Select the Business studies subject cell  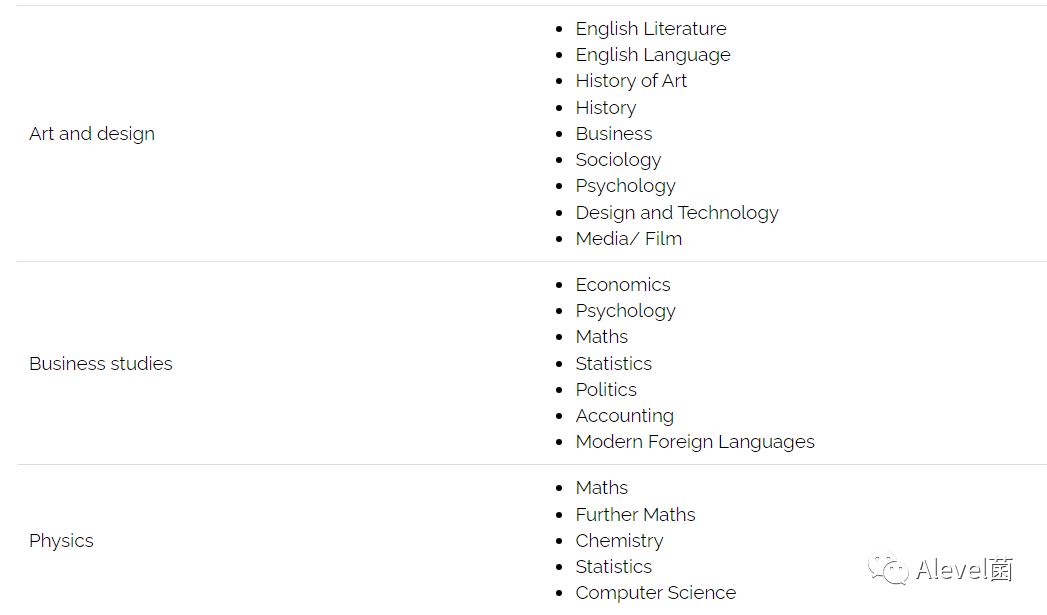(101, 363)
